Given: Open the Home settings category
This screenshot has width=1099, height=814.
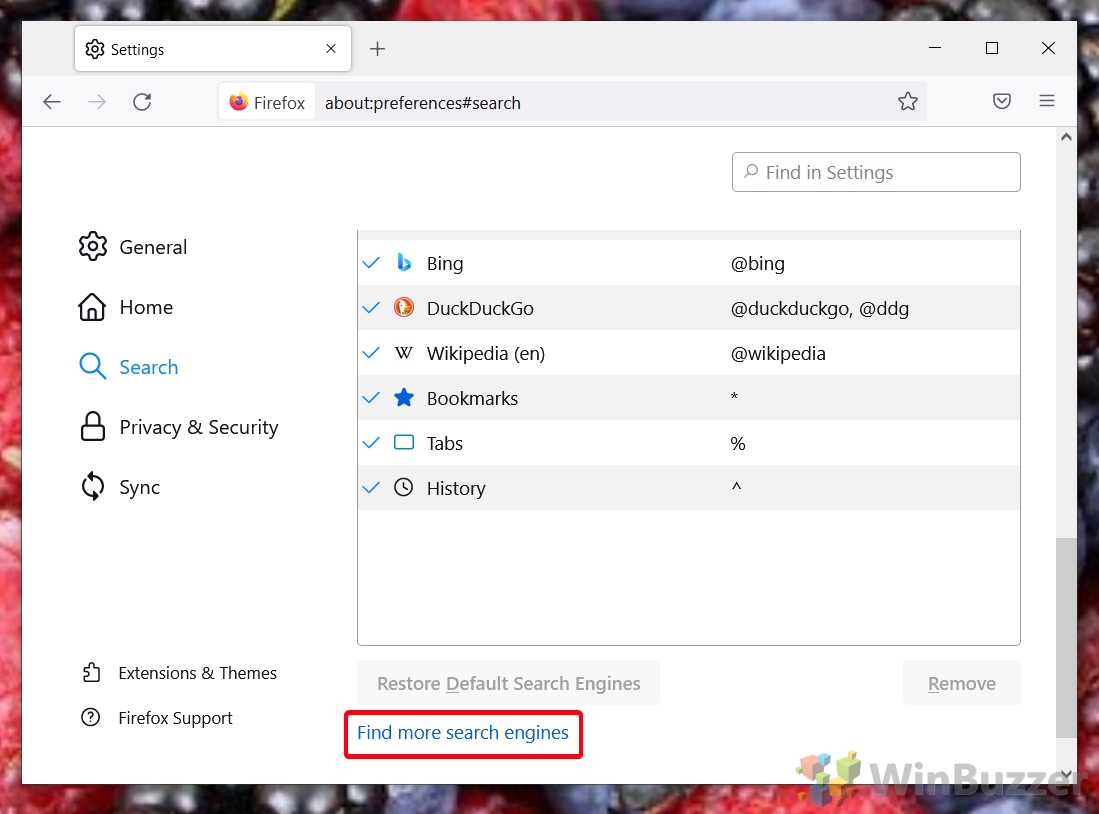Looking at the screenshot, I should click(x=125, y=307).
